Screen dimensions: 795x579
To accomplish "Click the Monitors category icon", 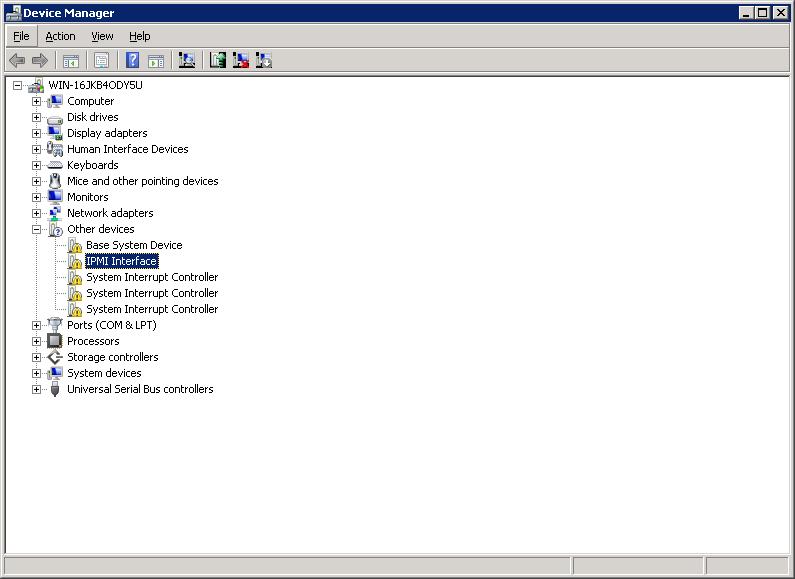I will pyautogui.click(x=55, y=197).
